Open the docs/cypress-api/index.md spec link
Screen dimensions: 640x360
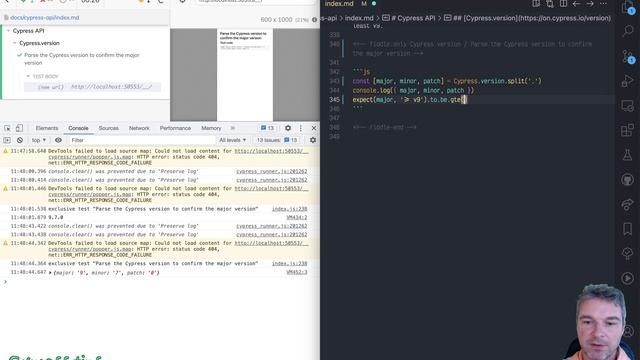44,18
